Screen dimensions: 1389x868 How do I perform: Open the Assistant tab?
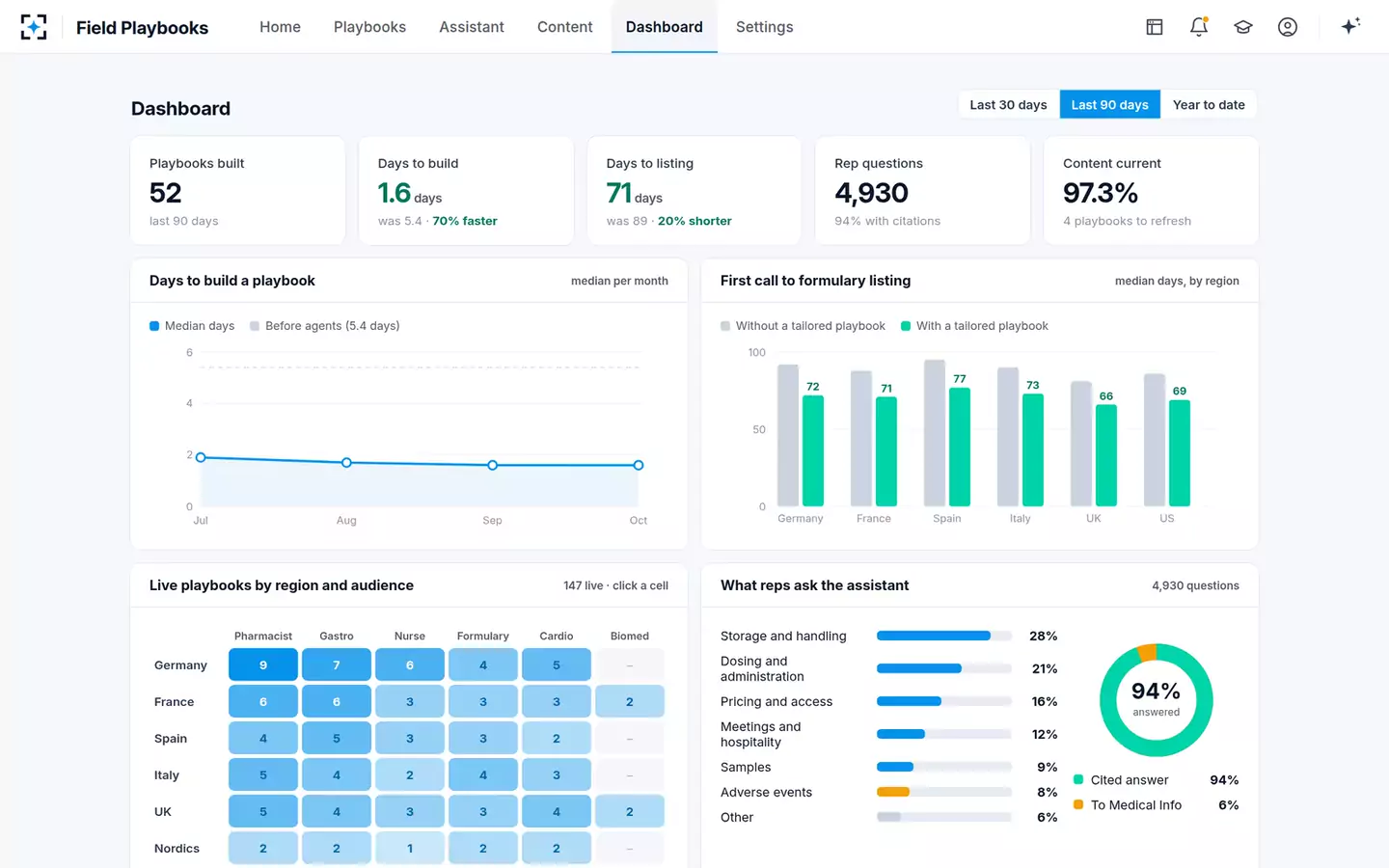tap(472, 27)
